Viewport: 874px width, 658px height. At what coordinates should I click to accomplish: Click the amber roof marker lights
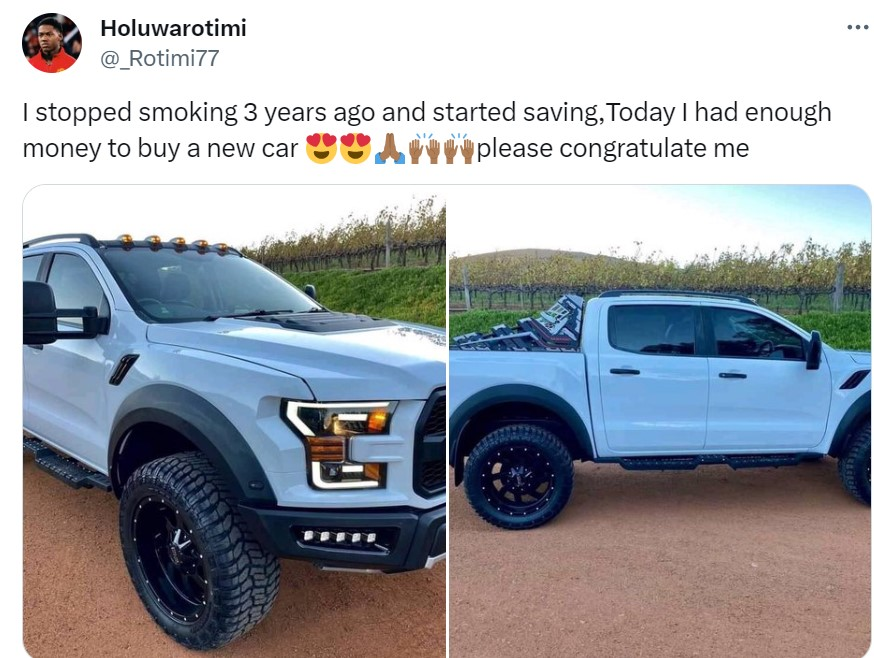(173, 243)
